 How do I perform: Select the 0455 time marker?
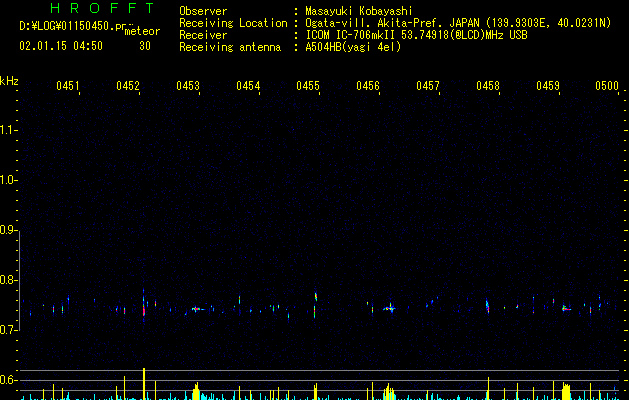pyautogui.click(x=308, y=86)
